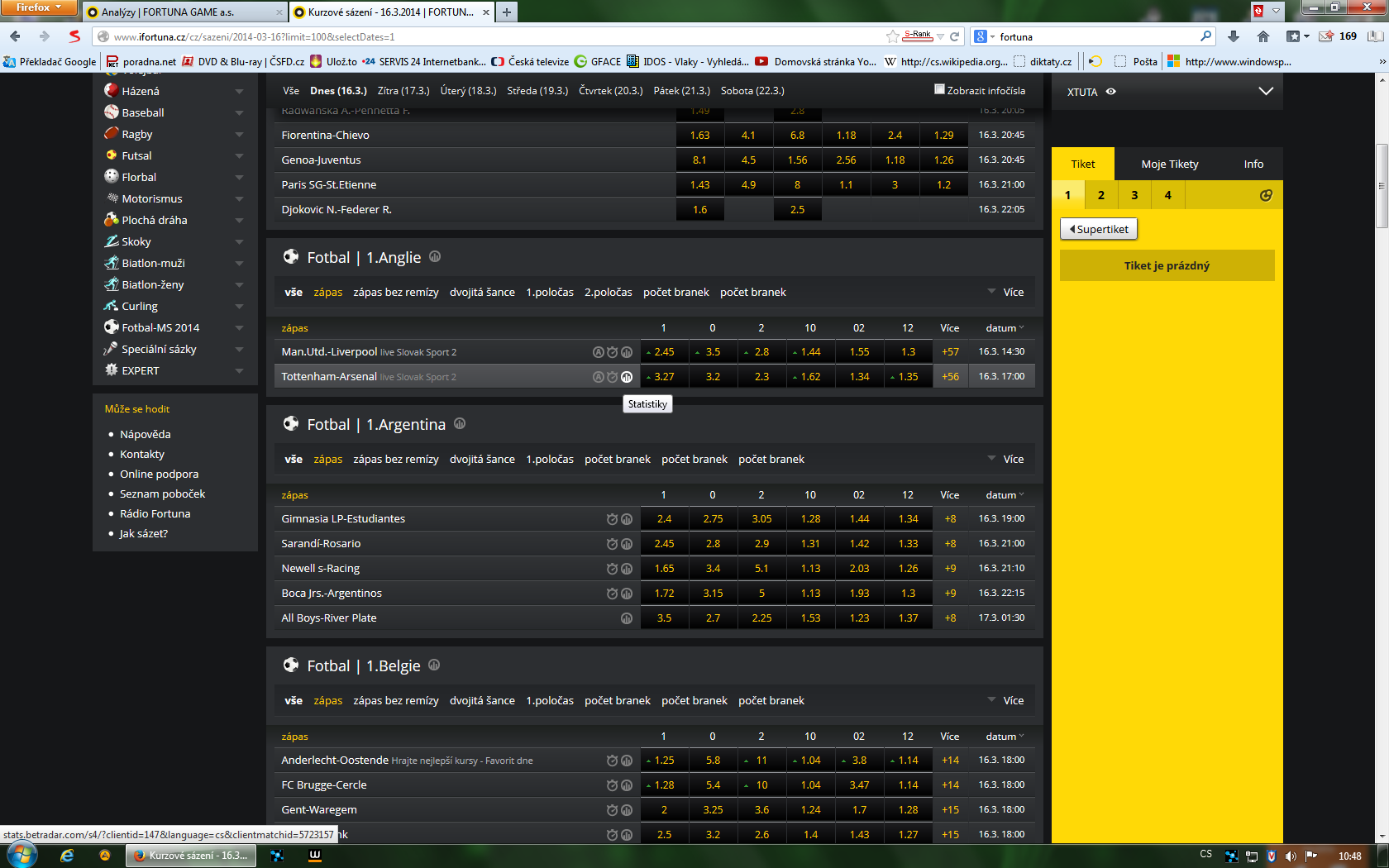Open statistics icon for Boca Jrs.-Argentinos
Image resolution: width=1389 pixels, height=868 pixels.
(x=627, y=594)
